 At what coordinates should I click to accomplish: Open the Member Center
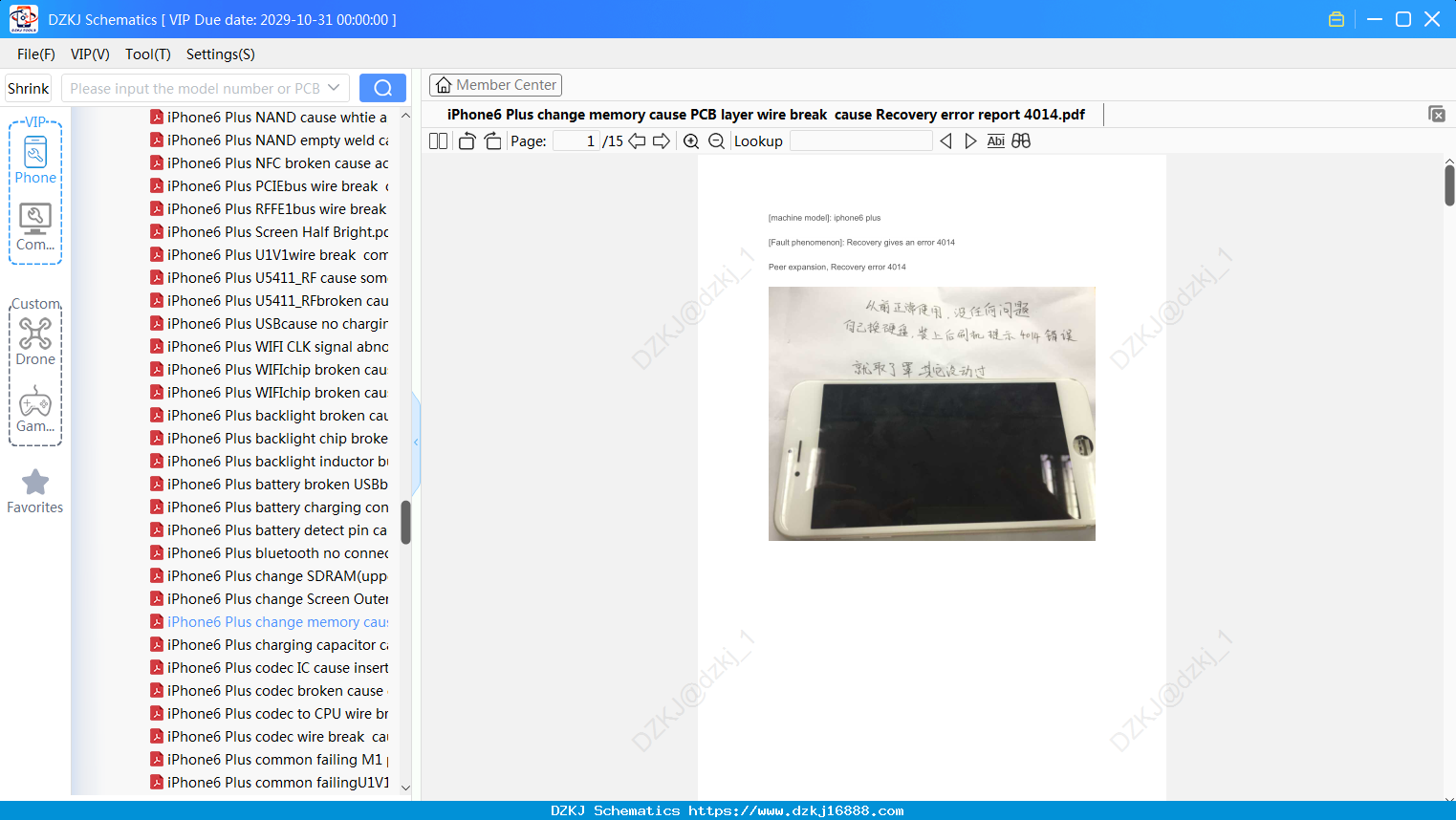[x=495, y=85]
